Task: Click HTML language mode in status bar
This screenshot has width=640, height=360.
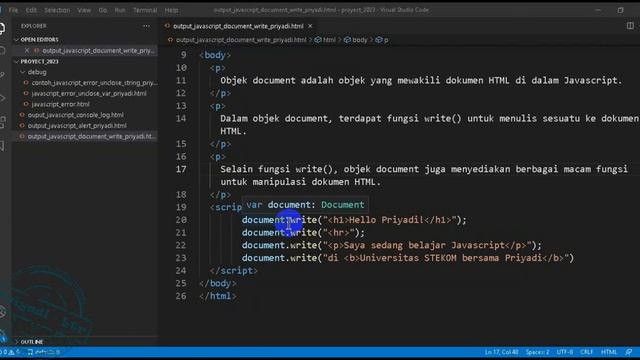Action: (x=609, y=352)
